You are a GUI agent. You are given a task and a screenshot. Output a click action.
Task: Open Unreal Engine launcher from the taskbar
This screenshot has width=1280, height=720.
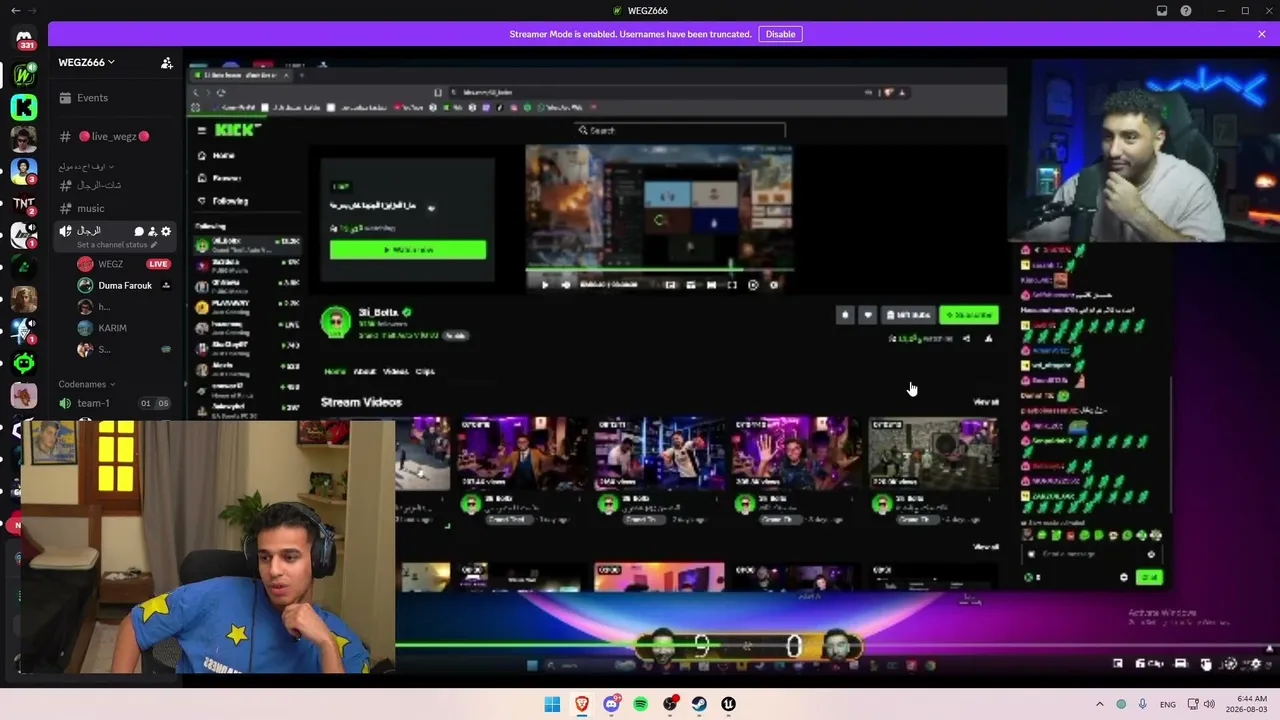click(729, 704)
